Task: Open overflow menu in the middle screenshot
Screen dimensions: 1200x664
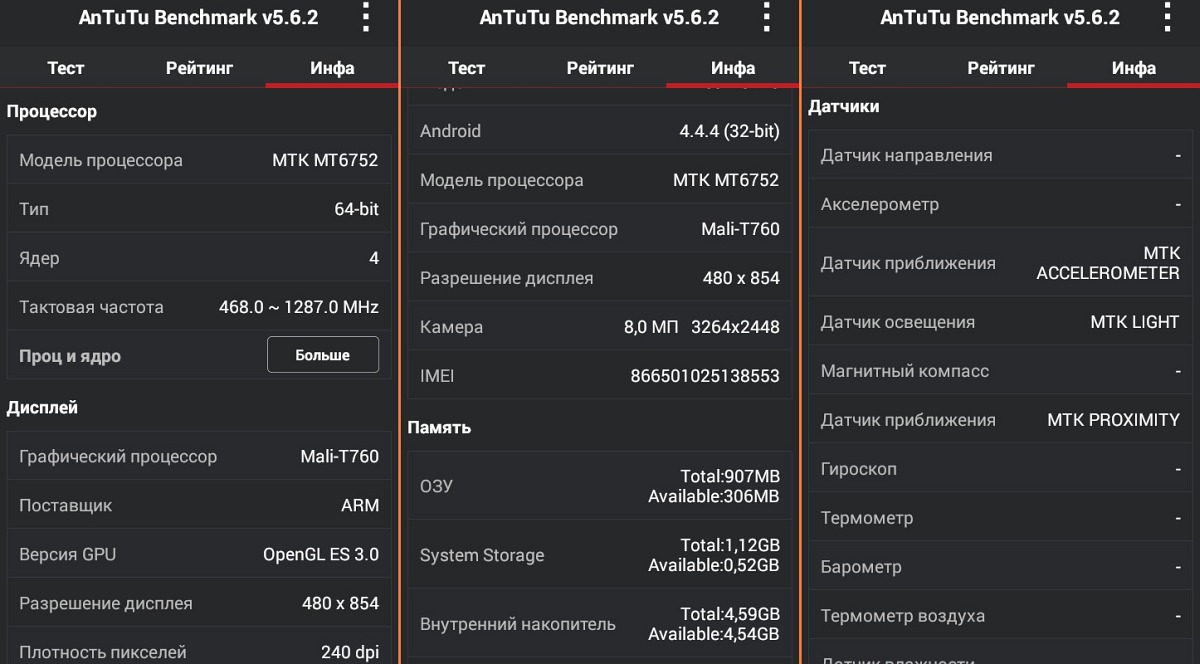Action: click(x=767, y=17)
